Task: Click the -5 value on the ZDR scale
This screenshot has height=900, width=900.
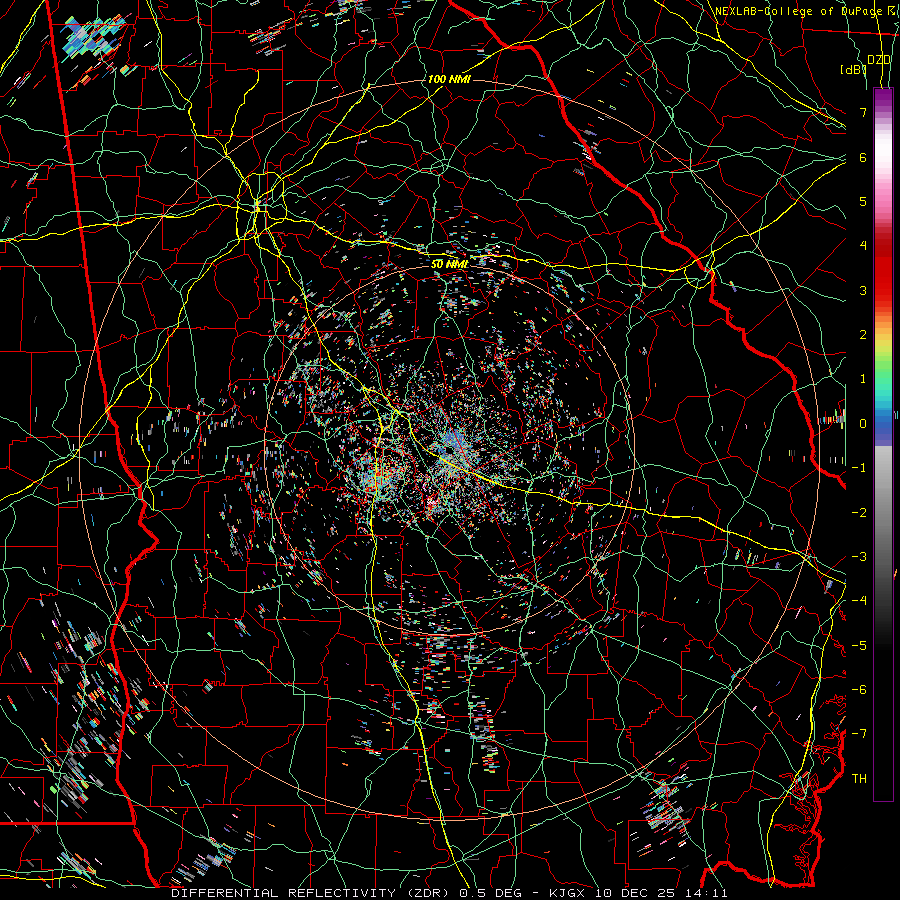Action: coord(859,646)
